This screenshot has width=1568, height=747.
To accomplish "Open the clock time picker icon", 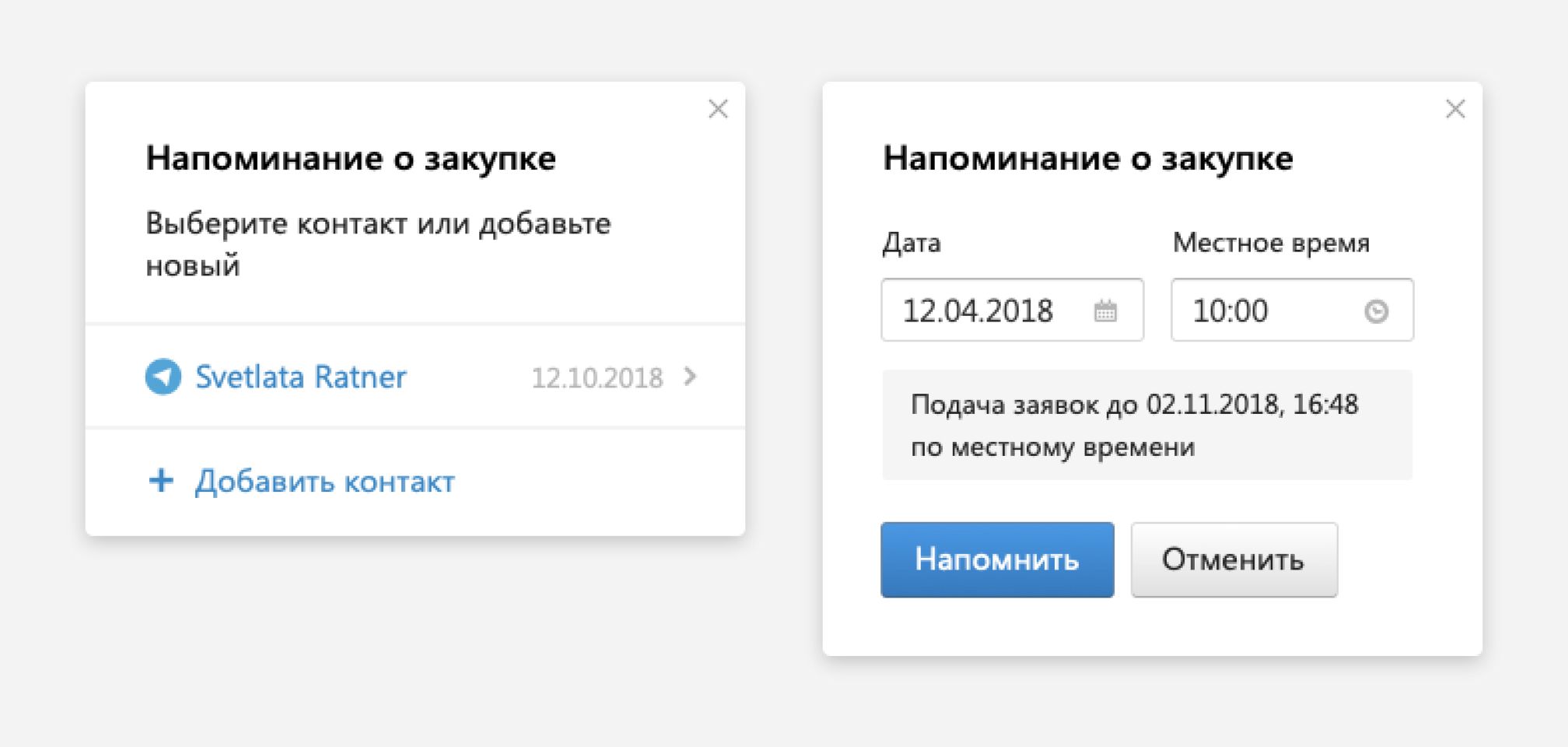I will click(x=1376, y=311).
